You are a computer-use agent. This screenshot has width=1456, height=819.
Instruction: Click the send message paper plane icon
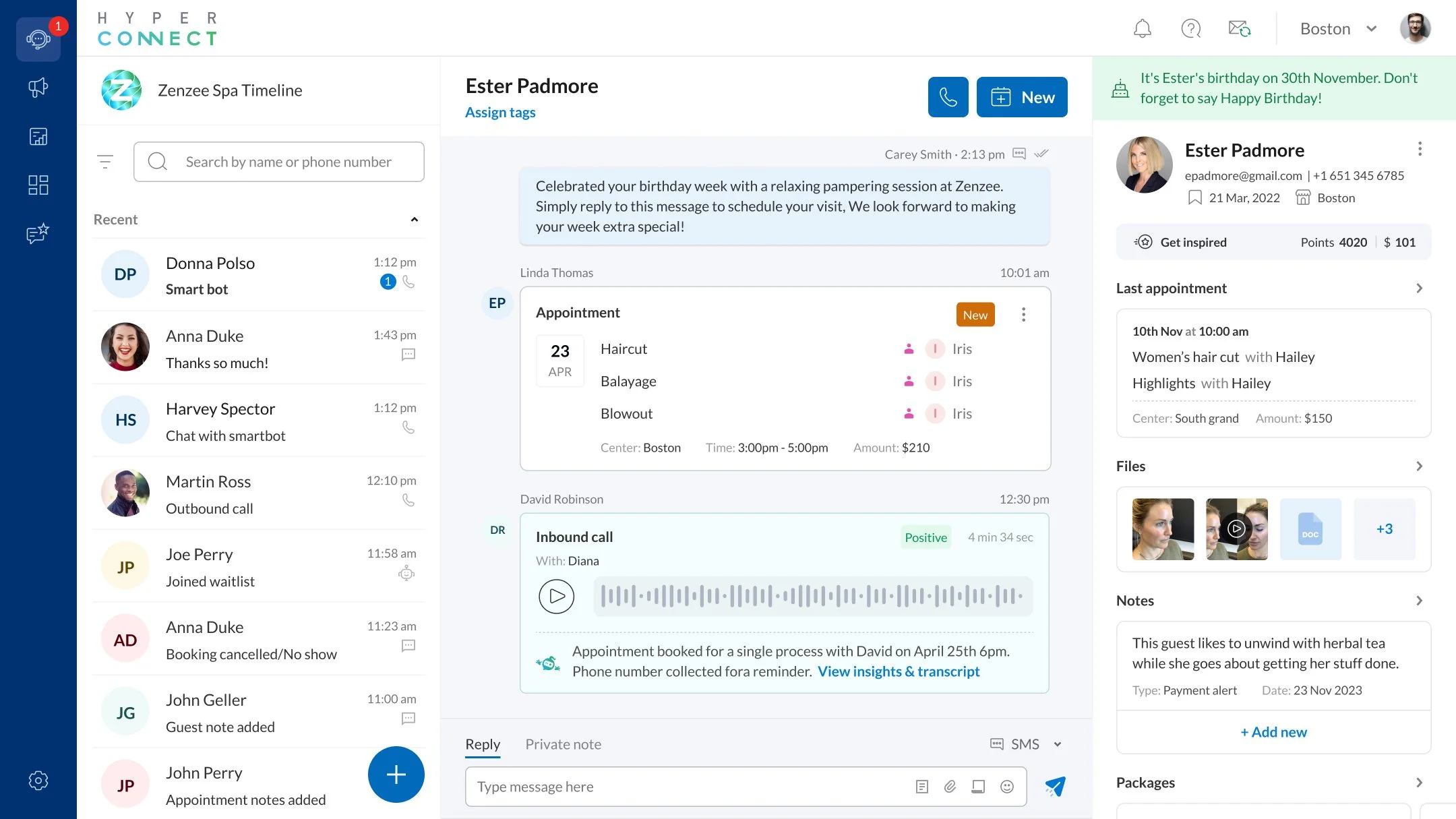coord(1054,787)
